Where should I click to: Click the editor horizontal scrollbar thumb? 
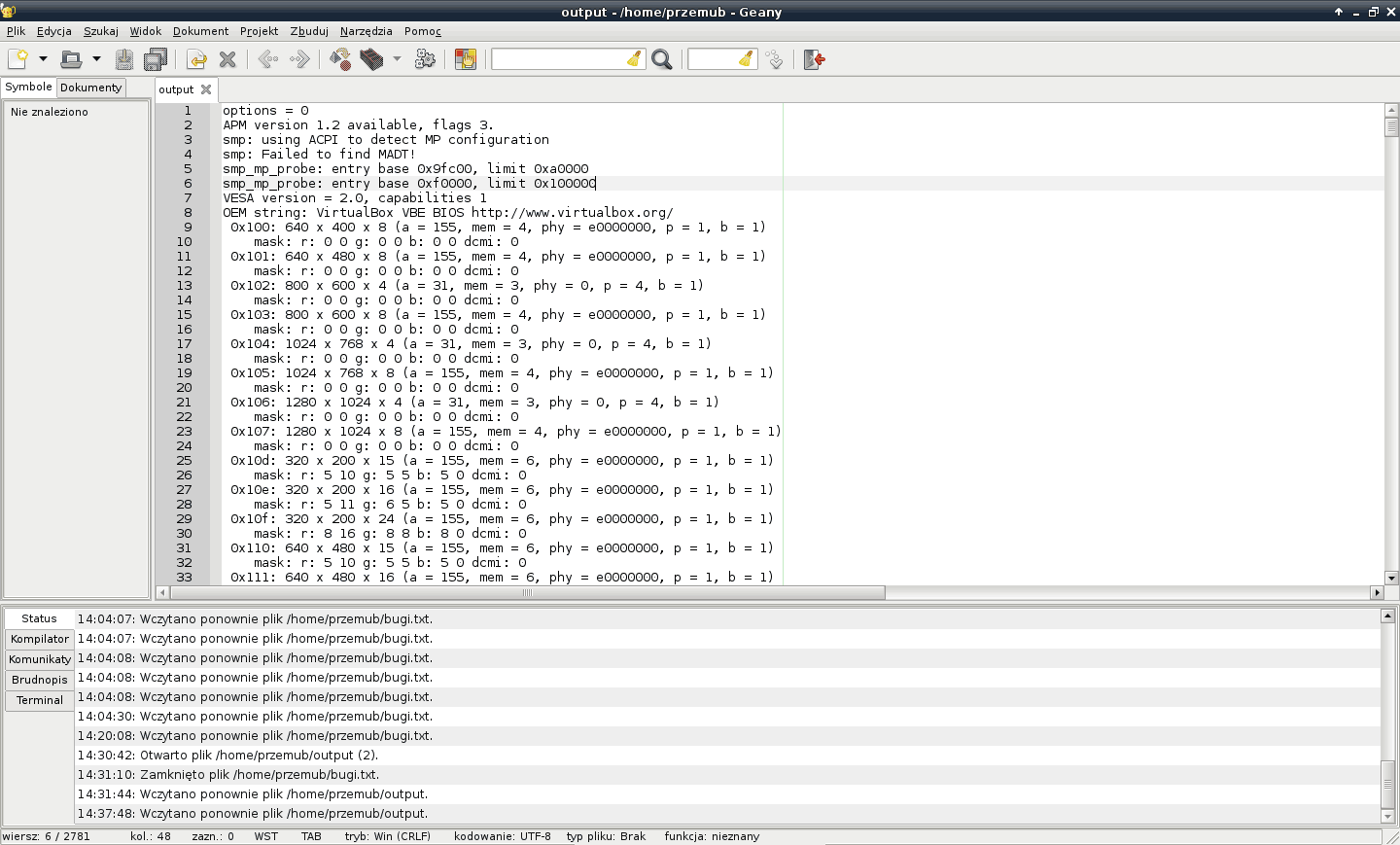click(528, 592)
